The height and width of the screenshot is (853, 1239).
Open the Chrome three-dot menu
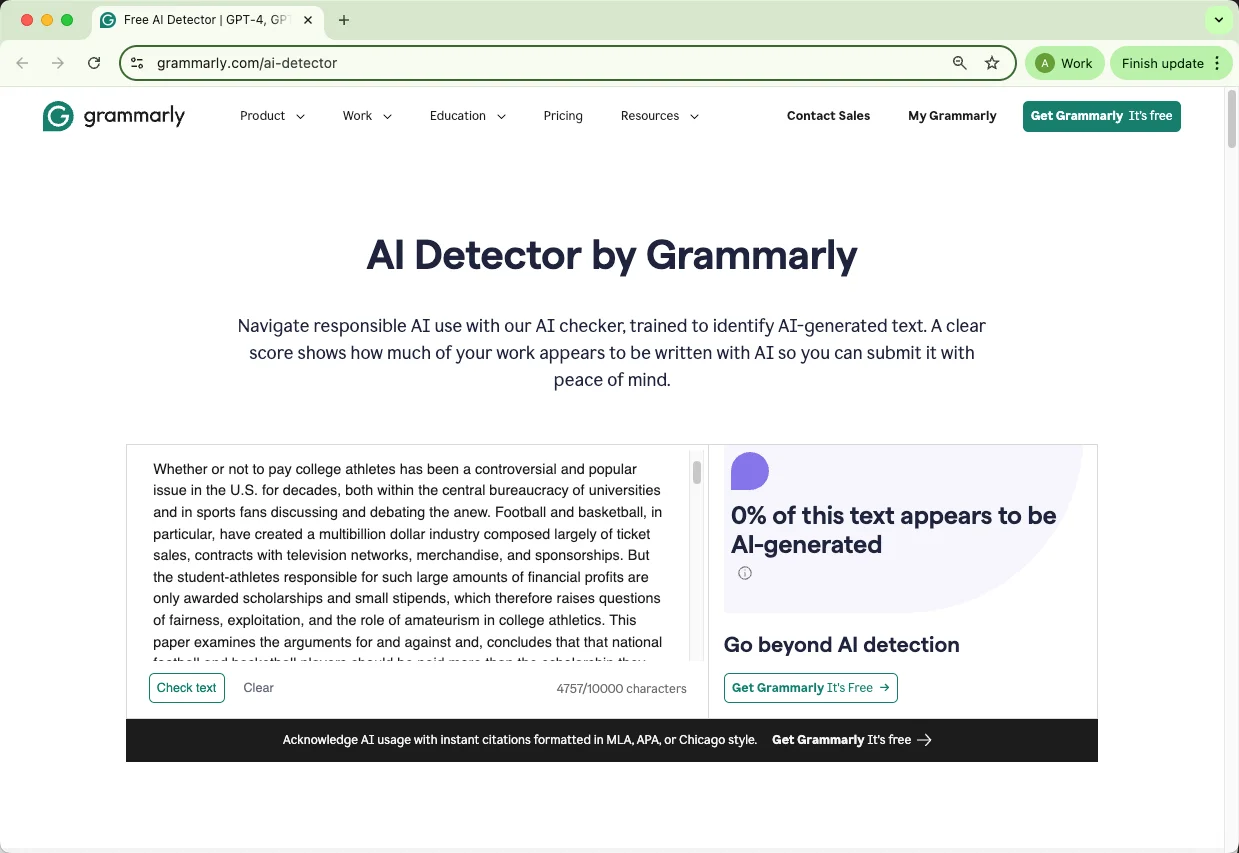pyautogui.click(x=1217, y=63)
